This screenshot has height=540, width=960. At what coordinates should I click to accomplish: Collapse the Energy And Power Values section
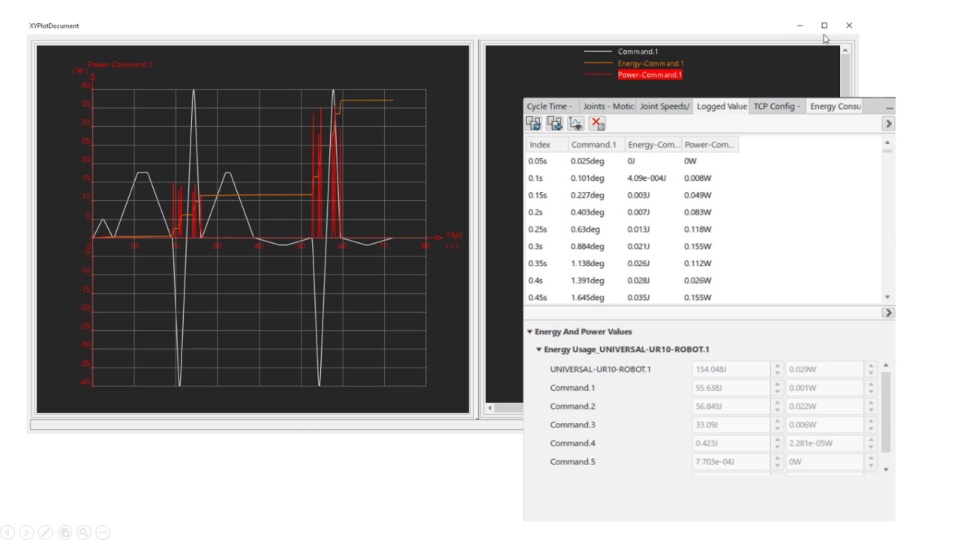[x=530, y=332]
